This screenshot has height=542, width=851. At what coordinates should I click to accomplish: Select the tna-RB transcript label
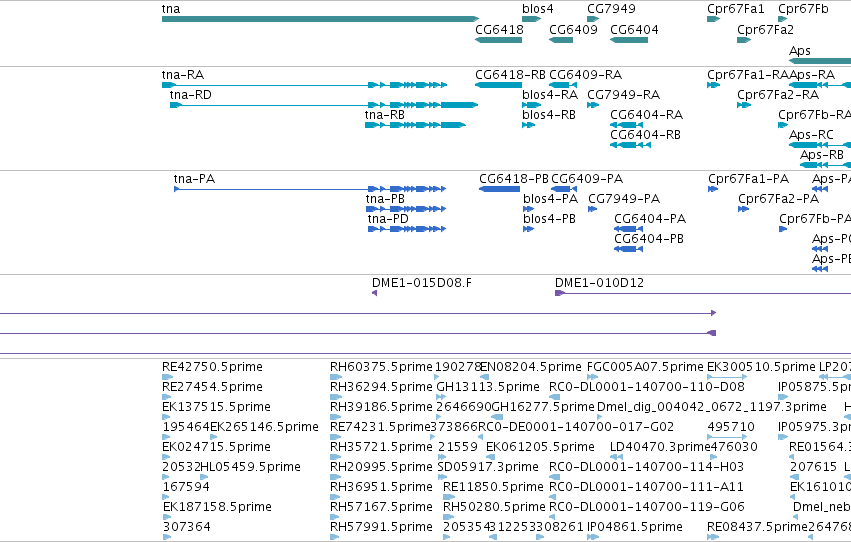[x=385, y=115]
